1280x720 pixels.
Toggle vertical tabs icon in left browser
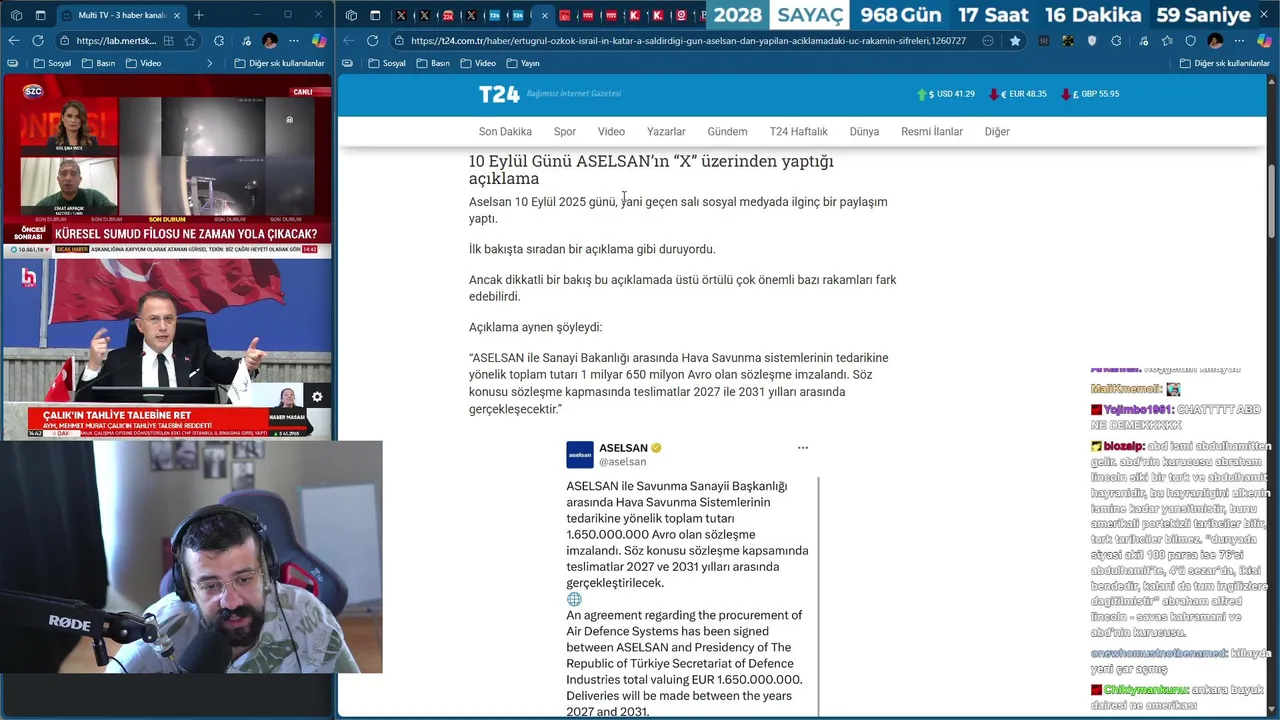(41, 15)
